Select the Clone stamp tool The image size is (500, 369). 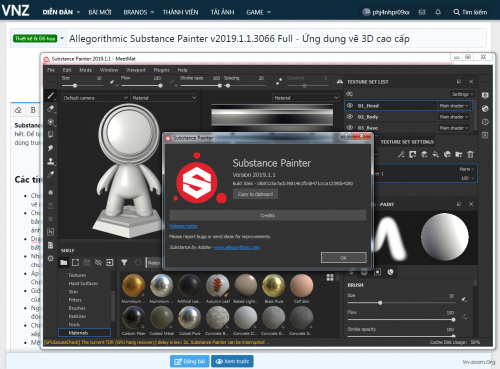pos(51,161)
